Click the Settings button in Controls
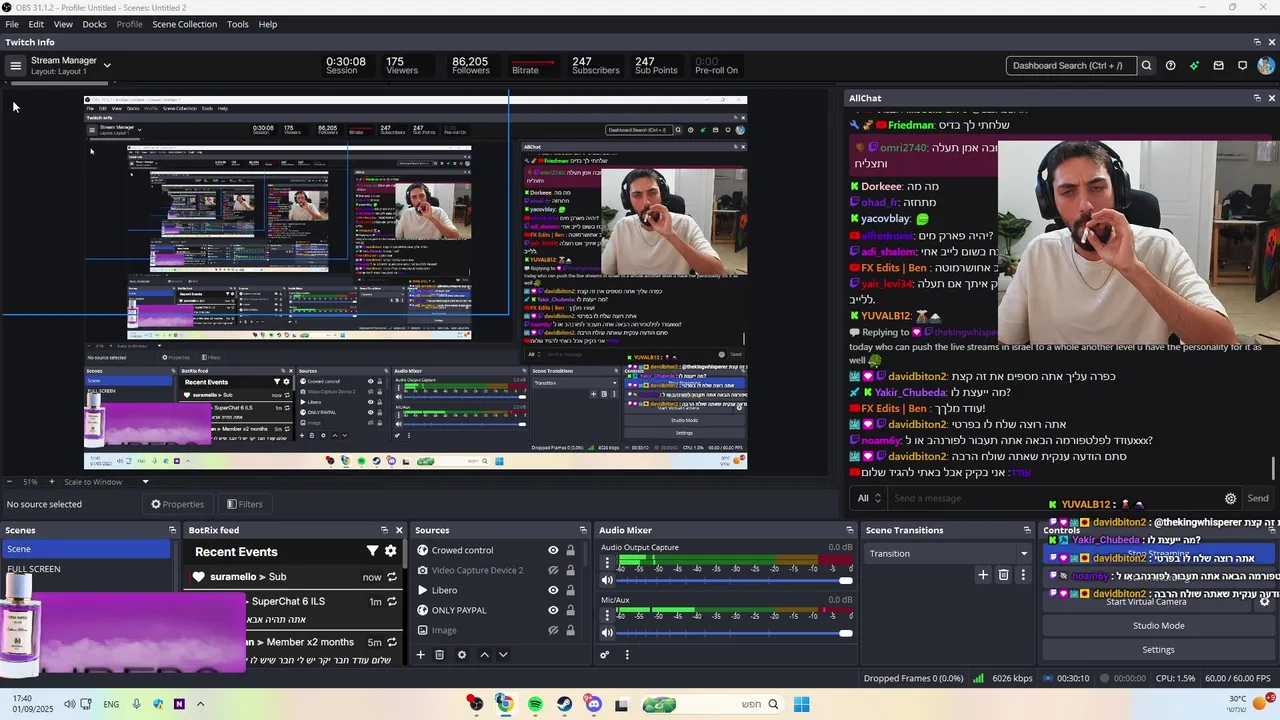This screenshot has height=720, width=1280. click(x=1158, y=650)
